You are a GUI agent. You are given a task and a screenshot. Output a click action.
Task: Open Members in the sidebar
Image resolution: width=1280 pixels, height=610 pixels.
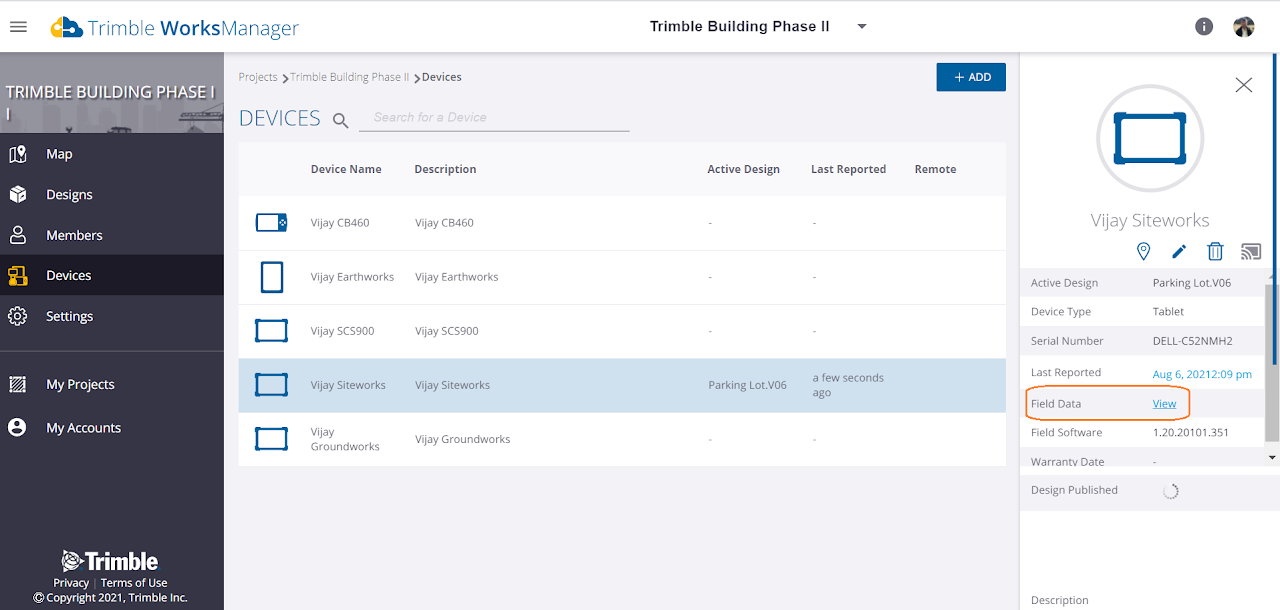point(74,235)
